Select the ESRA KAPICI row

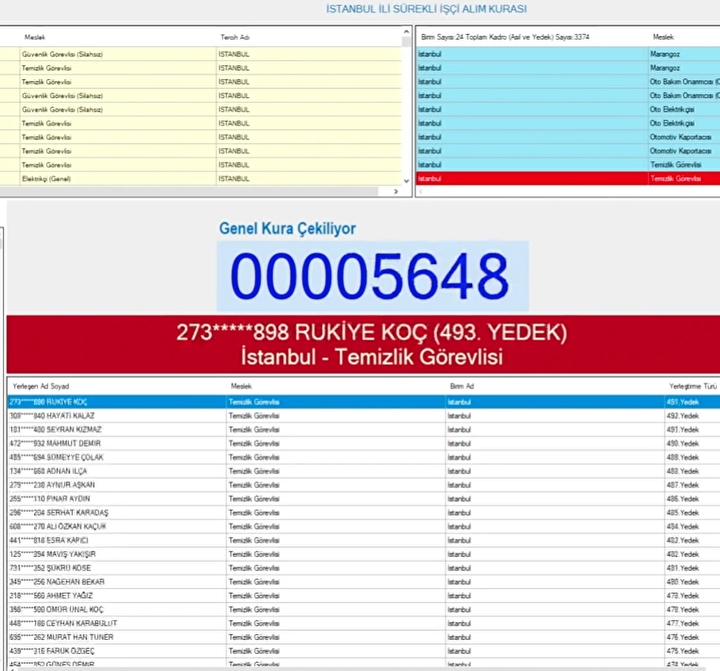coord(364,540)
